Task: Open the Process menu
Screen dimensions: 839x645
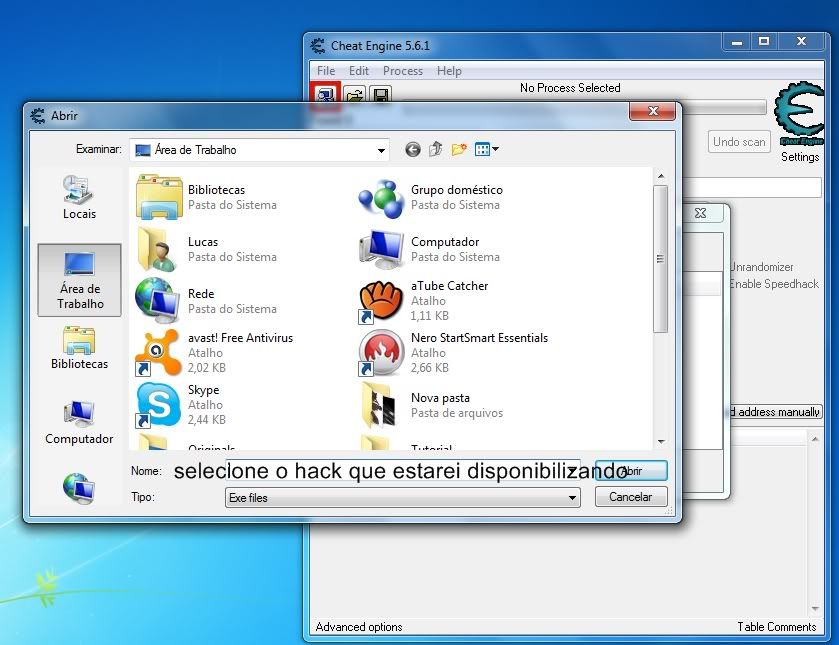Action: point(403,71)
